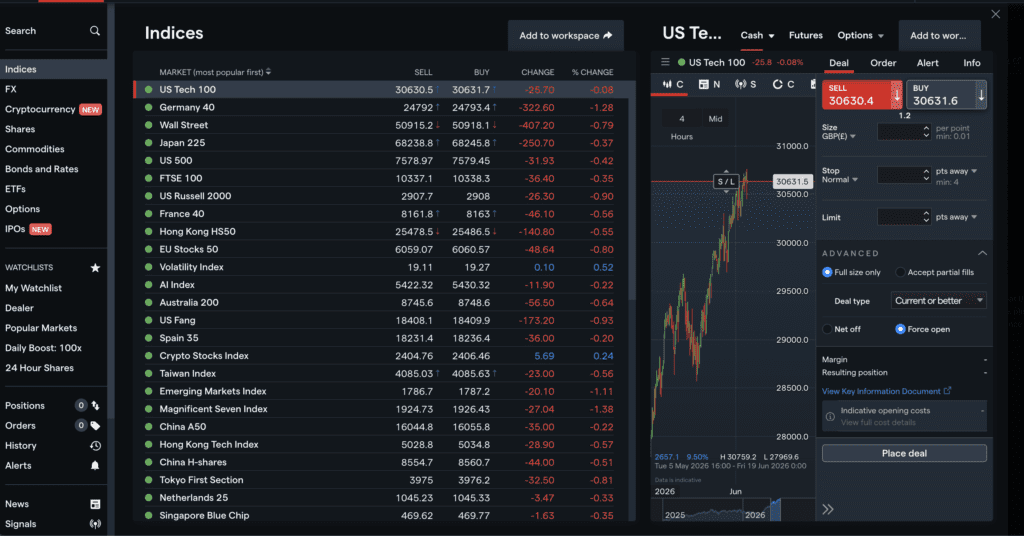Viewport: 1024px width, 536px height.
Task: Click the down arrow on BUY price button
Action: click(981, 95)
